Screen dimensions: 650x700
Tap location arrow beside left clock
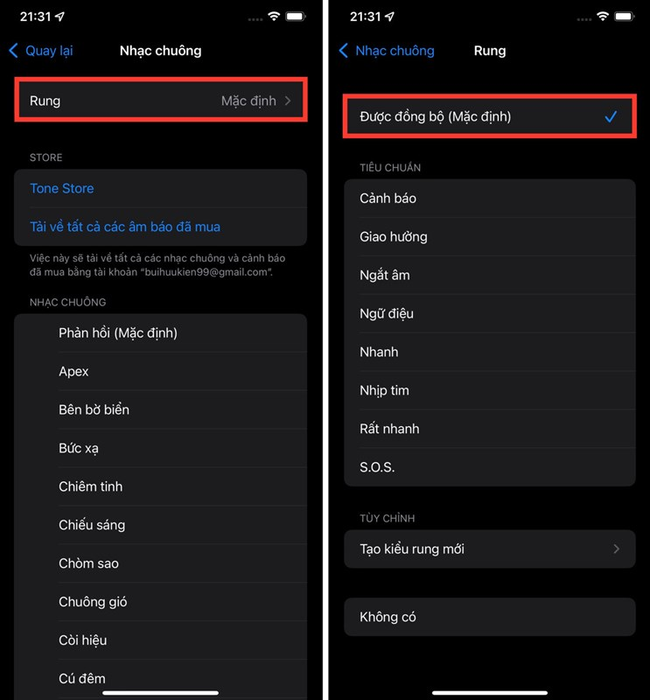60,17
